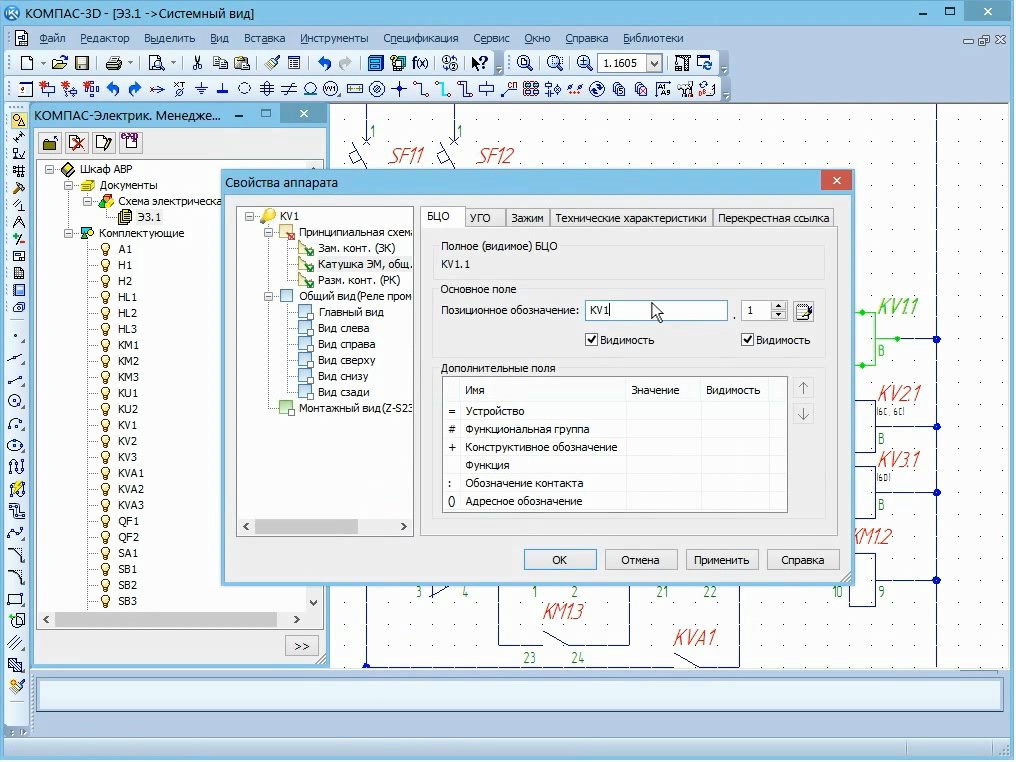Collapse Шкаф АВР tree node
This screenshot has width=1016, height=762.
click(x=49, y=169)
